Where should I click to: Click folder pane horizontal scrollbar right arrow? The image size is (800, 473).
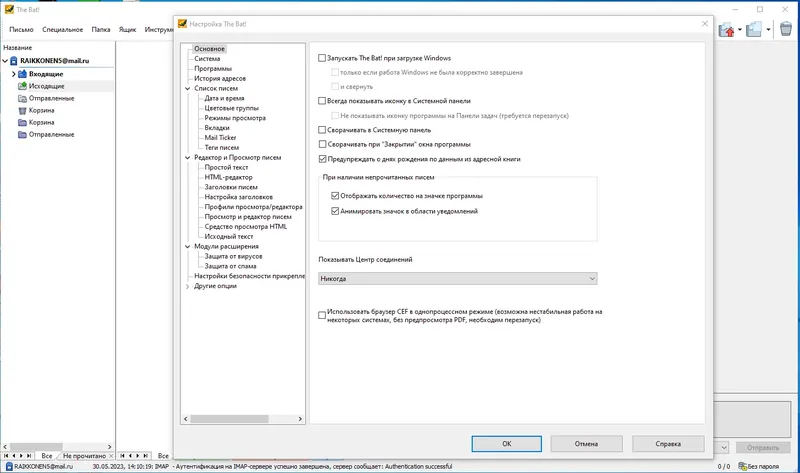(109, 446)
